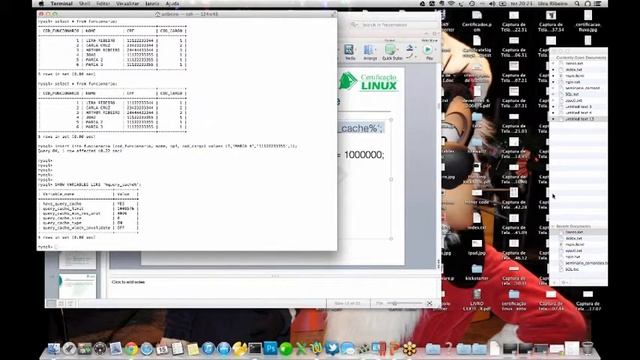
Task: Click the Play button in Keynote toolbar
Action: coord(429,52)
